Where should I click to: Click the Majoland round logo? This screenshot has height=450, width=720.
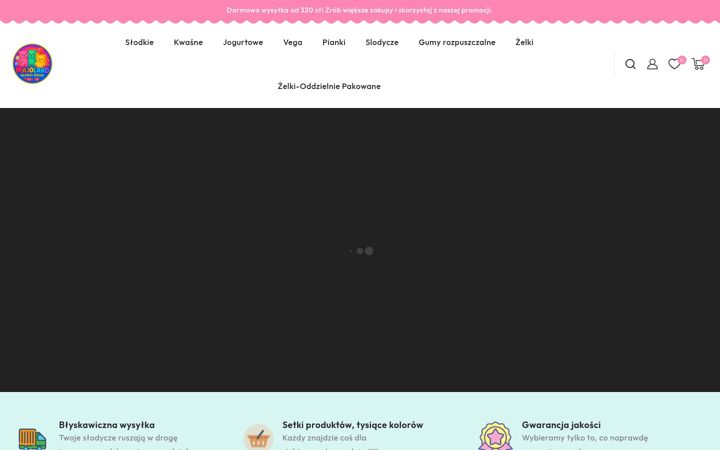pyautogui.click(x=32, y=64)
